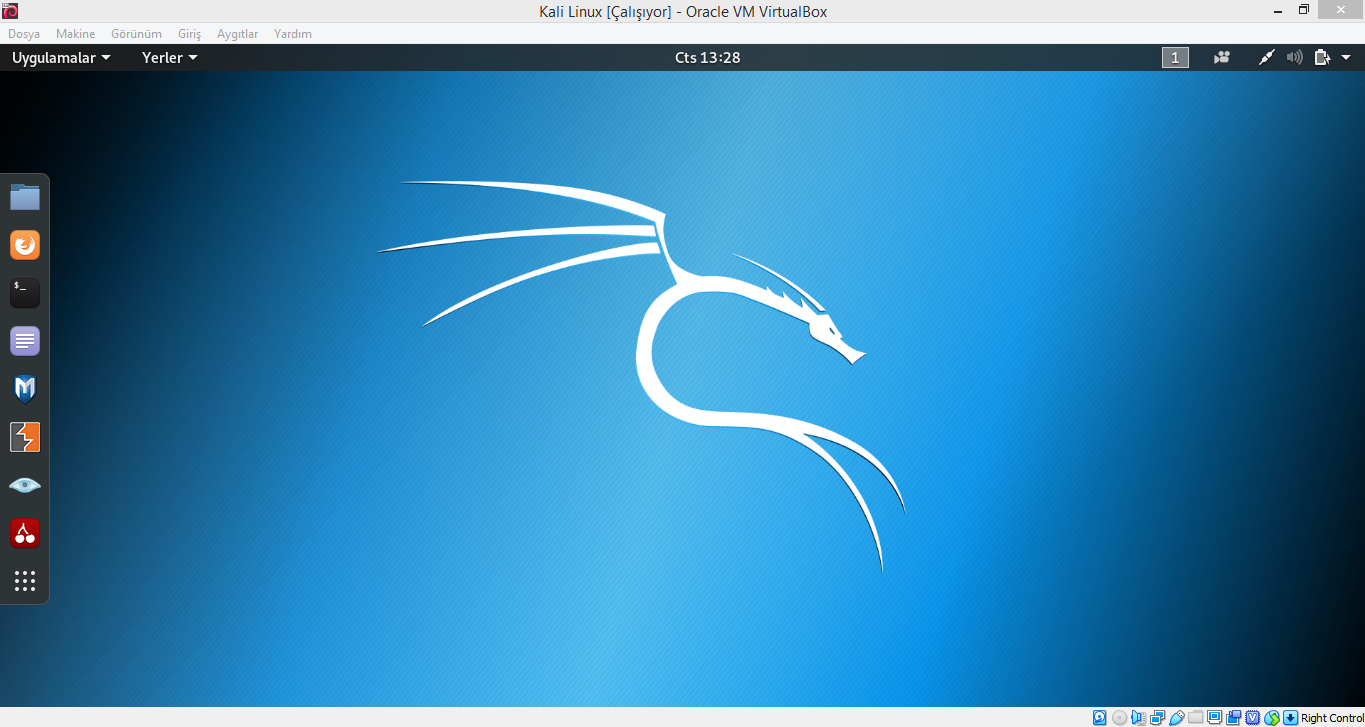
Task: Click the optical disc icon in VirtualBox status bar
Action: pos(1119,718)
